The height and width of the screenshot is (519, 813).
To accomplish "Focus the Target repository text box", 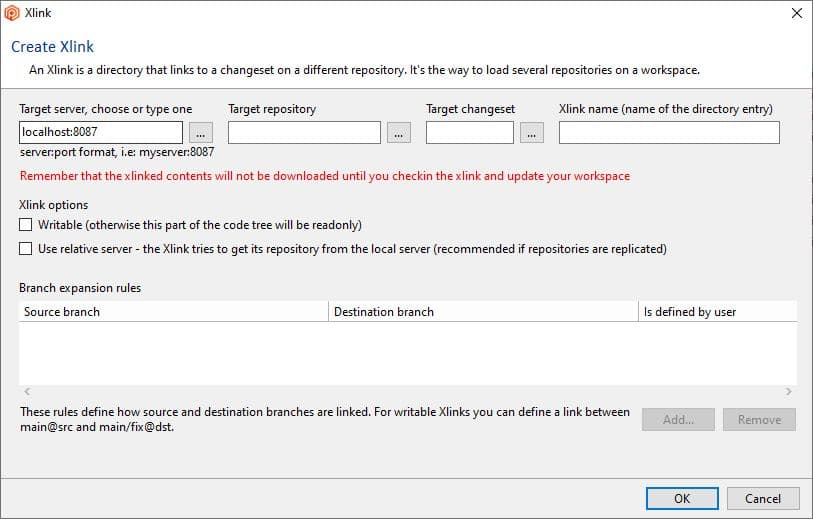I will [x=304, y=132].
